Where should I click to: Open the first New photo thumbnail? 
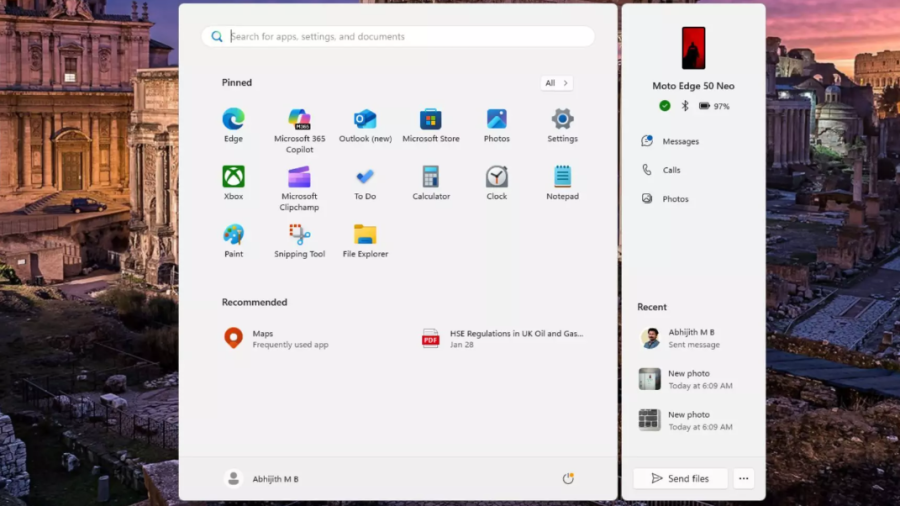649,379
